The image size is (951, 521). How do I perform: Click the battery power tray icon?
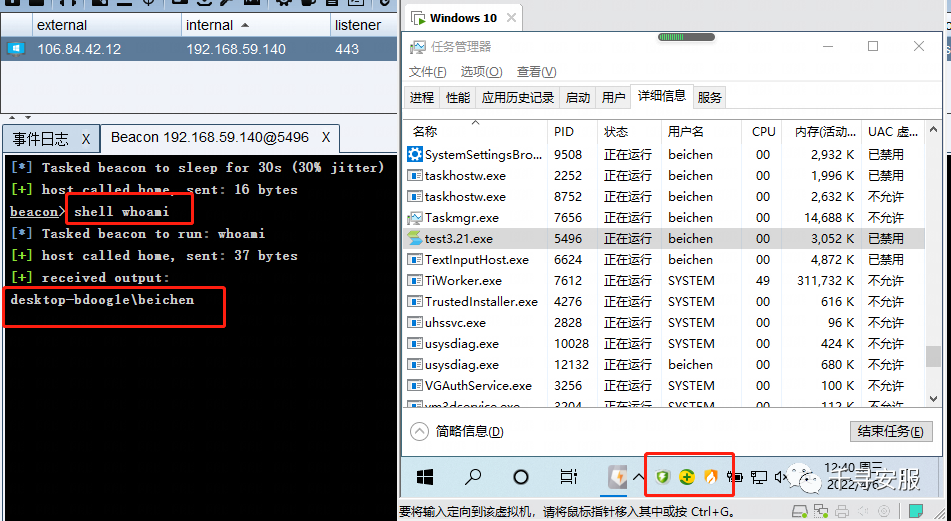pos(736,477)
